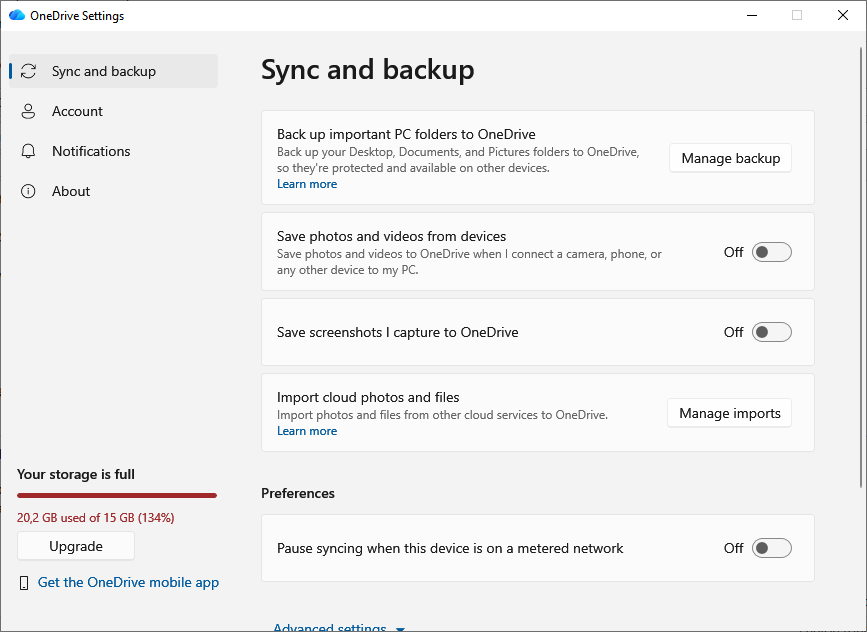This screenshot has width=867, height=632.
Task: Enable Save screenshots to OneDrive toggle
Action: [771, 332]
